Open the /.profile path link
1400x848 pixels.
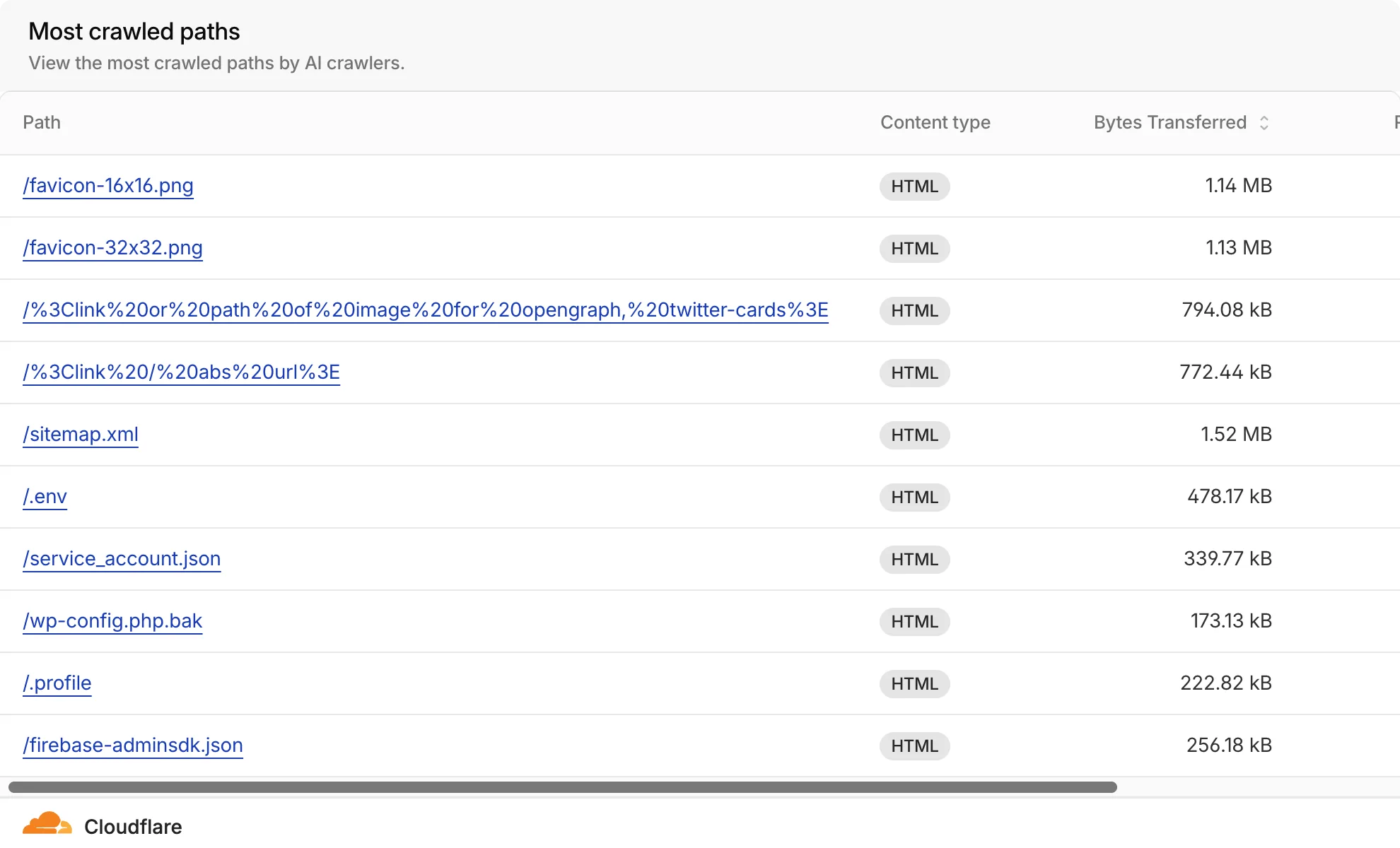point(57,683)
